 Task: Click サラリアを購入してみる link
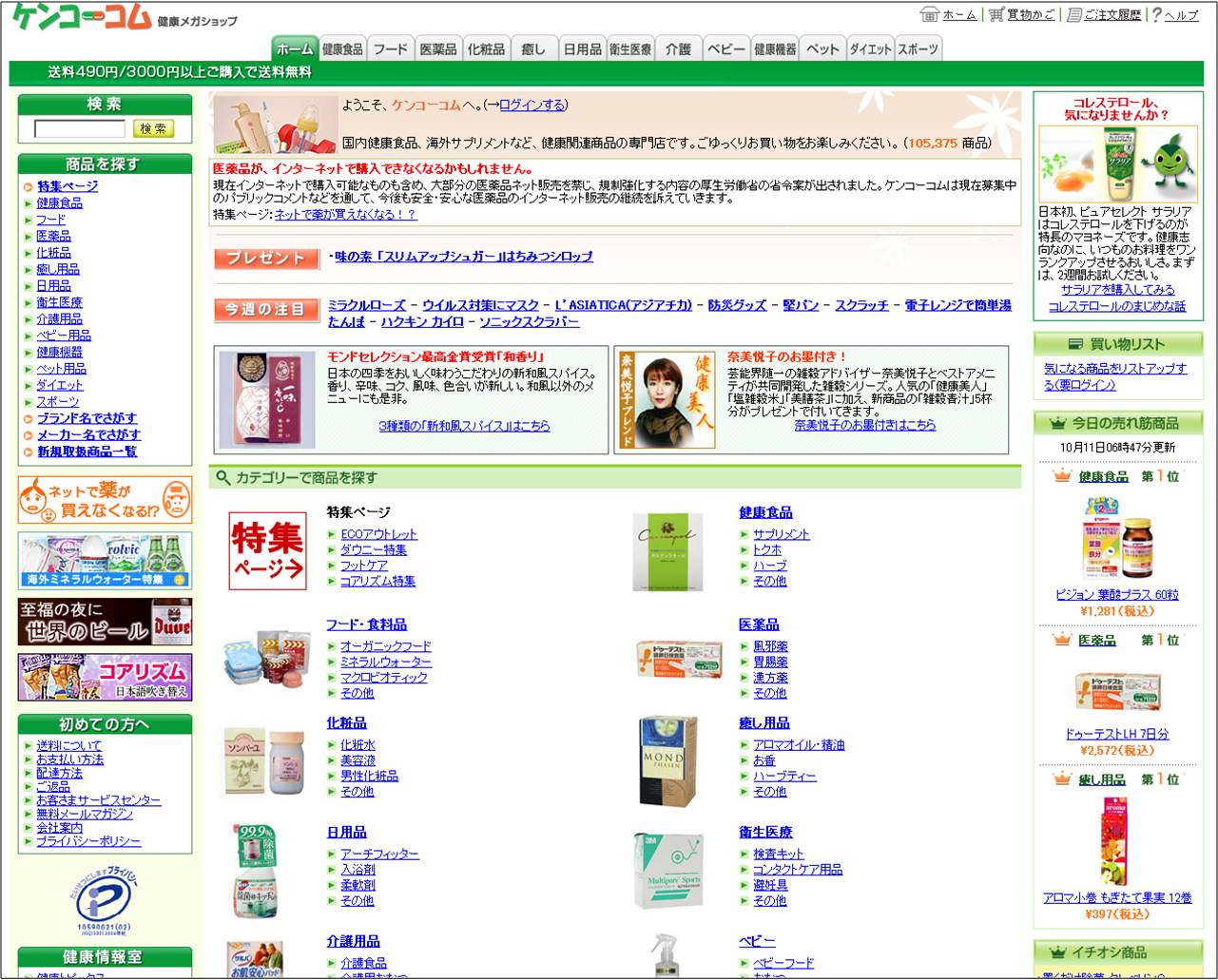pos(1117,289)
